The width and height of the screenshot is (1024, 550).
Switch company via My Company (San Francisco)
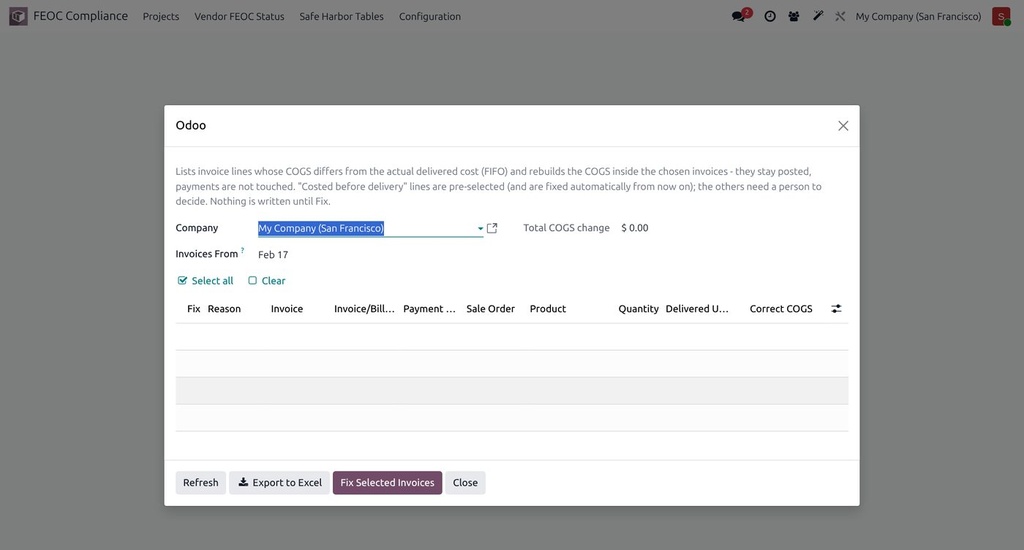[x=918, y=16]
